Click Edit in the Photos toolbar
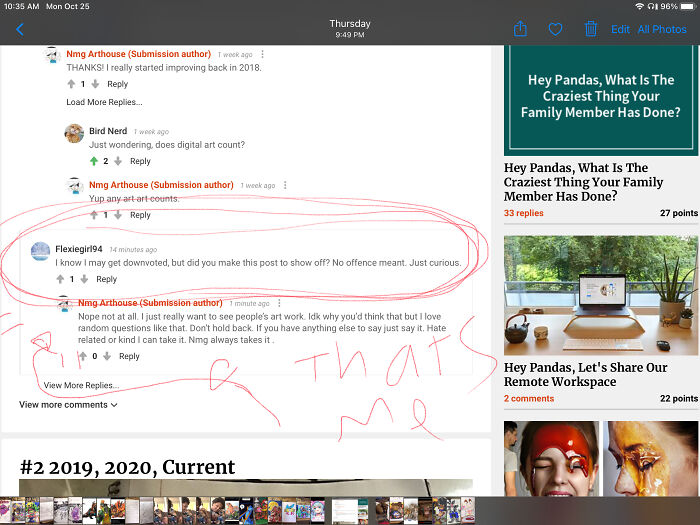Viewport: 700px width, 525px height. tap(620, 29)
